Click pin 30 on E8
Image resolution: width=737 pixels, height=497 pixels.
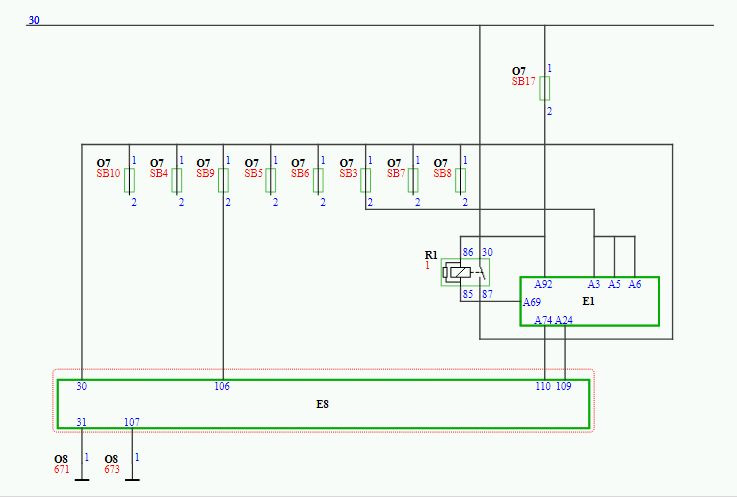(x=81, y=386)
